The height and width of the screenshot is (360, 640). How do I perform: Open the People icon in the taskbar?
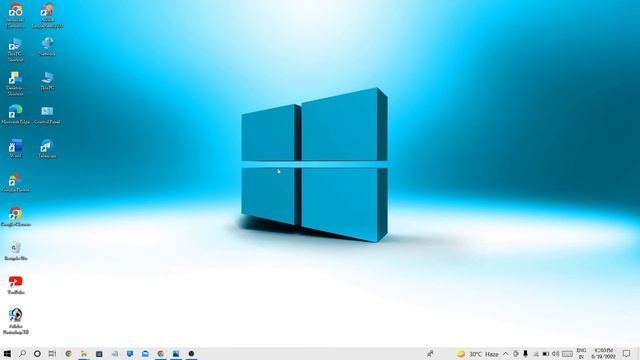(430, 353)
